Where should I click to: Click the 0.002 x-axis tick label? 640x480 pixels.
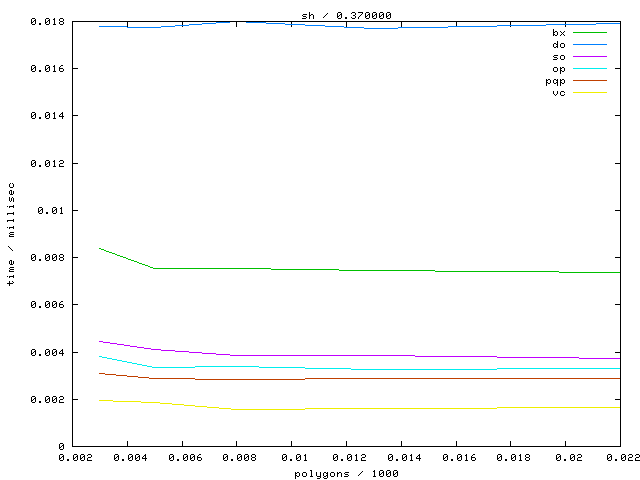click(71, 458)
